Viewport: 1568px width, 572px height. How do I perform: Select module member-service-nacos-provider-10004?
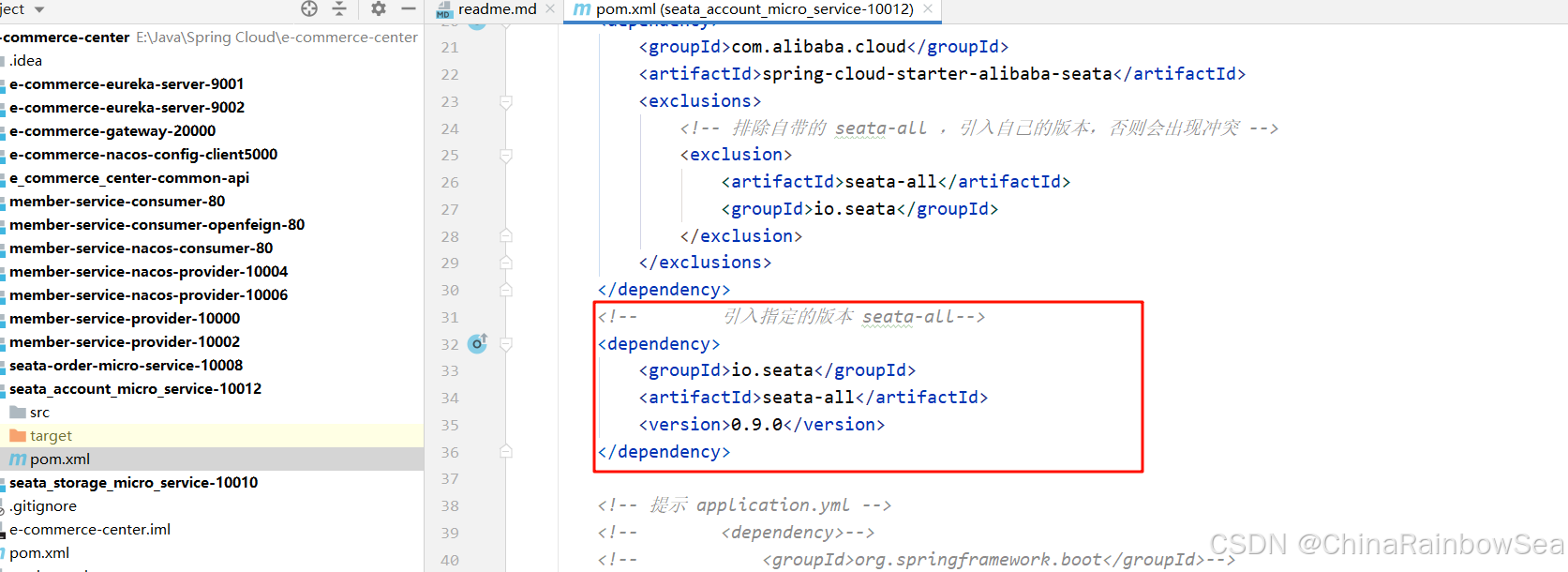[148, 272]
